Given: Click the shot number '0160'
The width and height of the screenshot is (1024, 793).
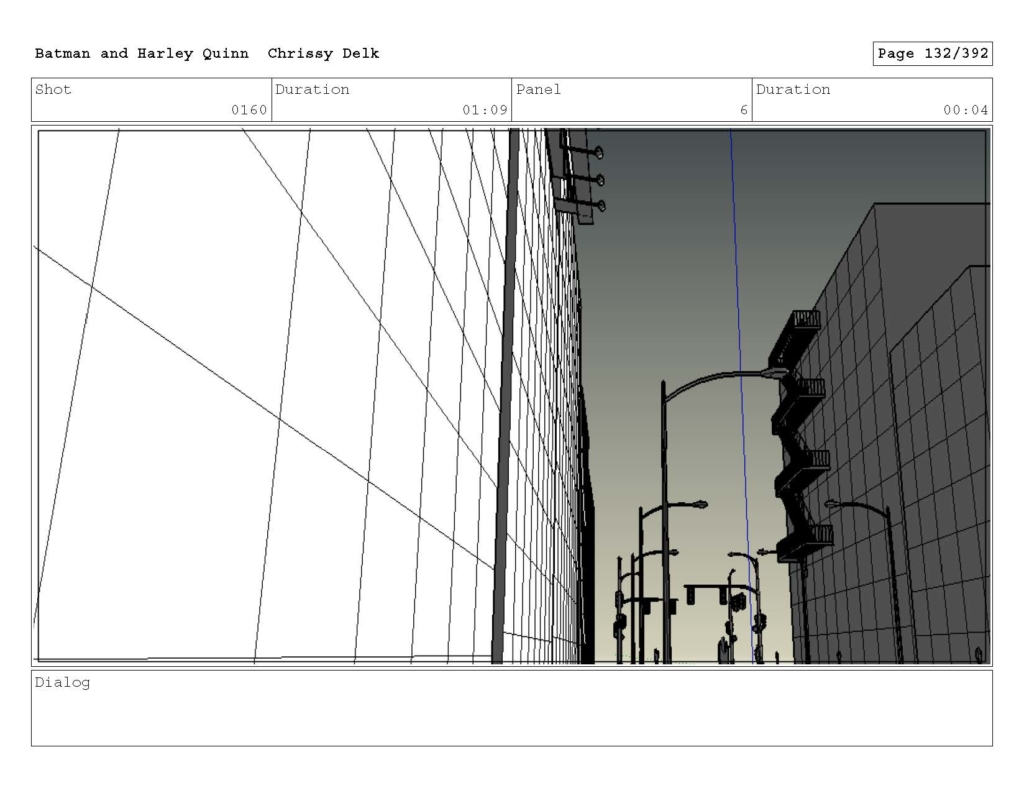Looking at the screenshot, I should 249,110.
